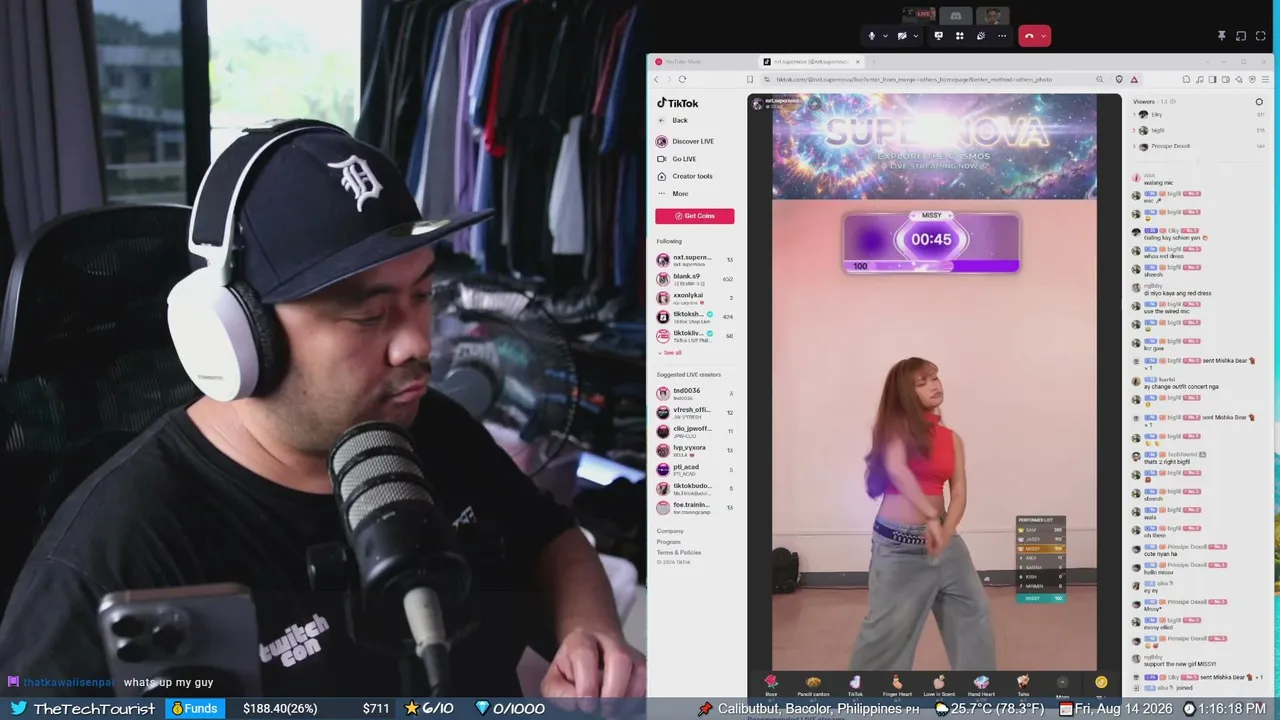Open the More menu in TikTok sidebar
This screenshot has height=720, width=1280.
tap(672, 194)
